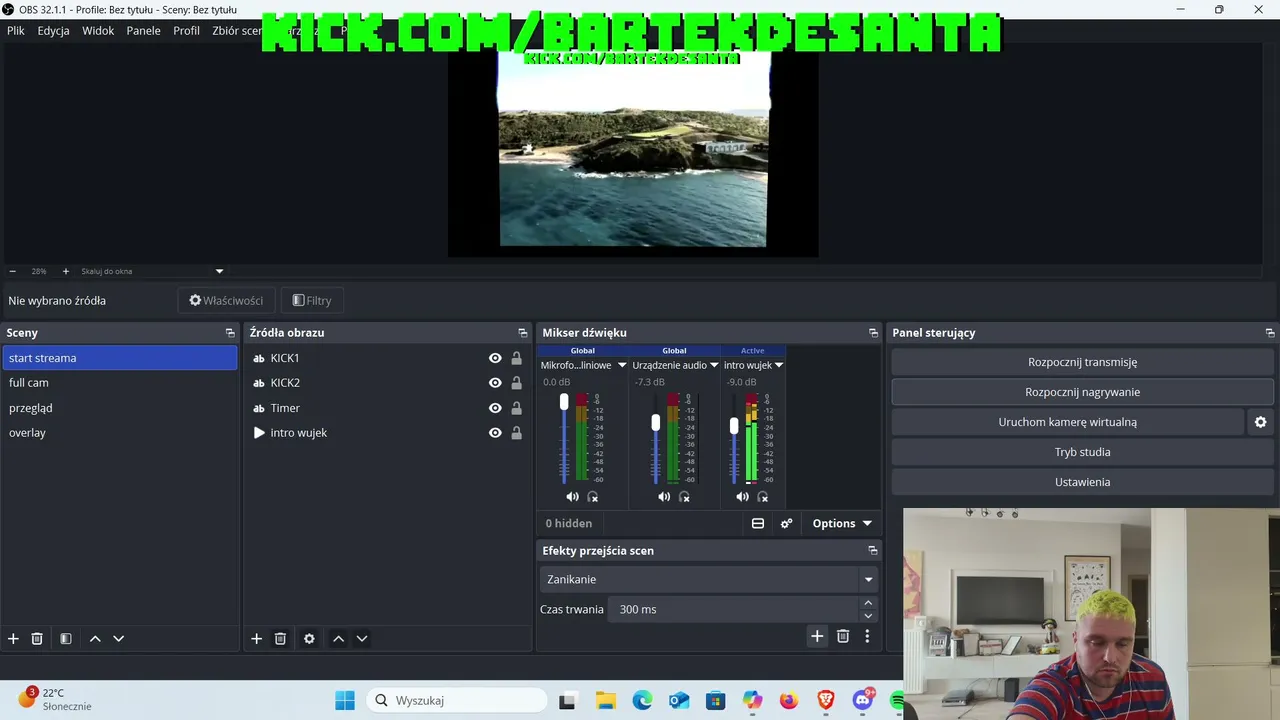Decrease transition duration with down arrow

pyautogui.click(x=868, y=616)
